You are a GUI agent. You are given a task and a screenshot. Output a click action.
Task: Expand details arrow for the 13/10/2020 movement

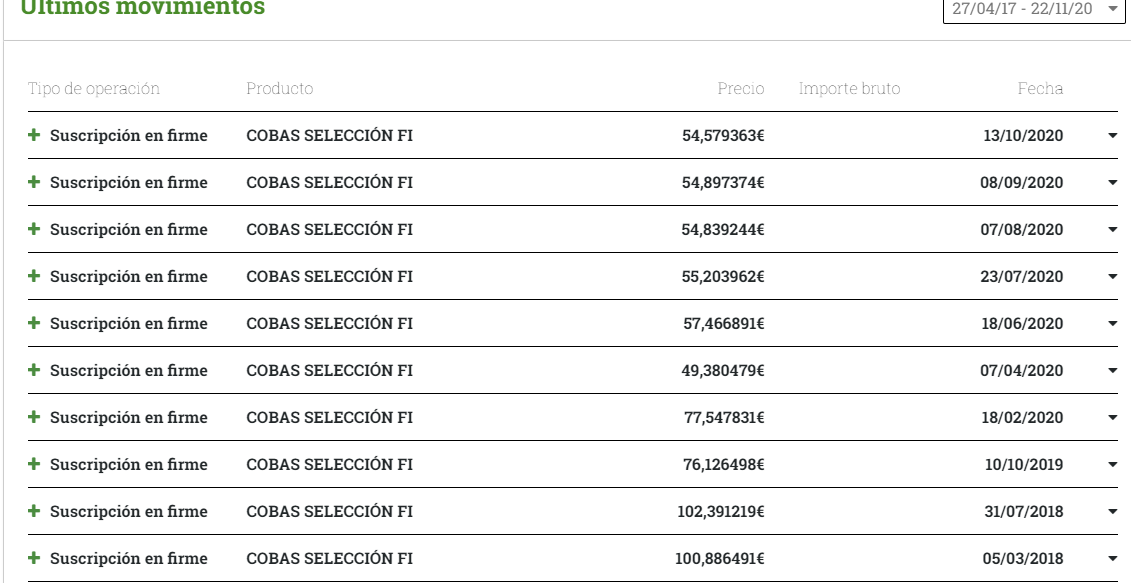[x=1113, y=136]
